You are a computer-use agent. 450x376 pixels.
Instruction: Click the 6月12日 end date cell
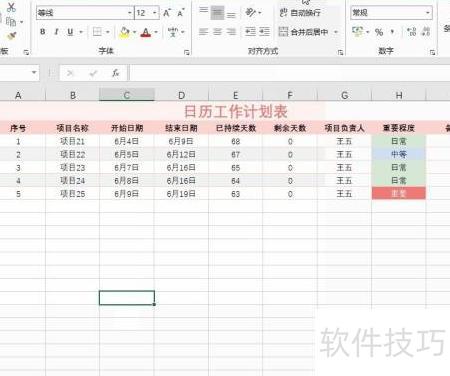181,154
